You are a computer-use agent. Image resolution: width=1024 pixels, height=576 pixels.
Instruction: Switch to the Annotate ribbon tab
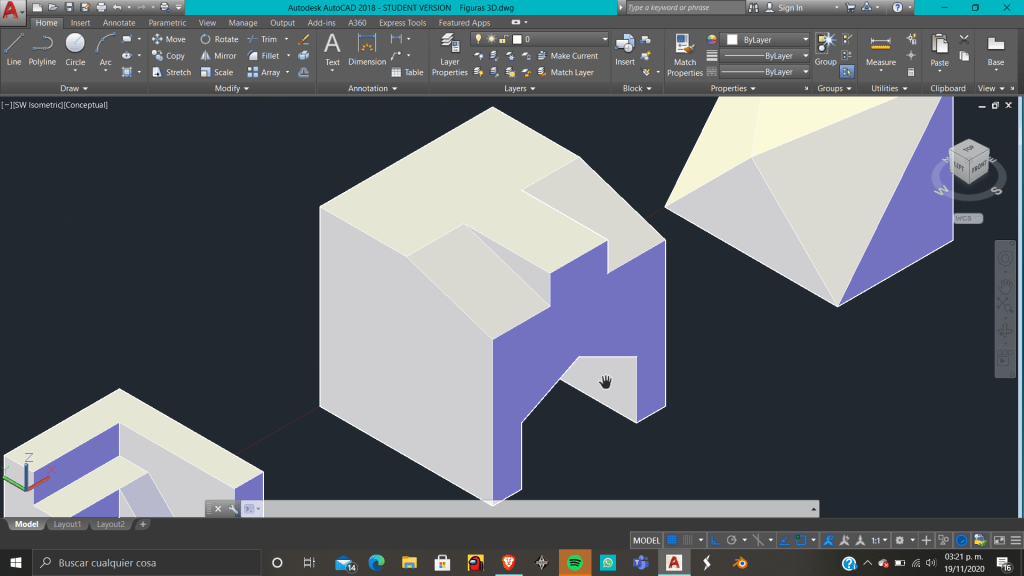119,23
